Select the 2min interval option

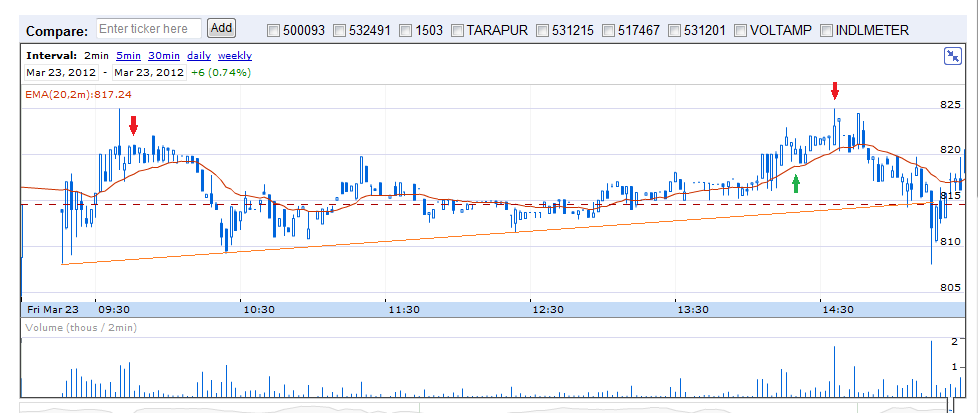tap(95, 56)
